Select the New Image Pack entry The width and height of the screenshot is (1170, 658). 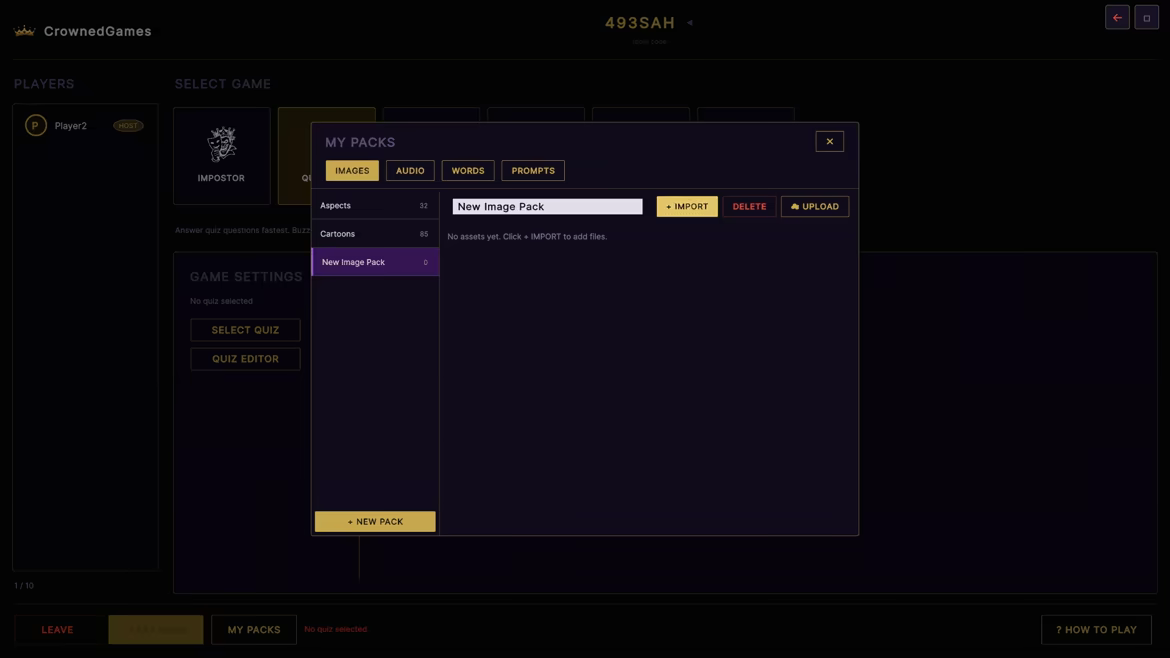point(375,262)
